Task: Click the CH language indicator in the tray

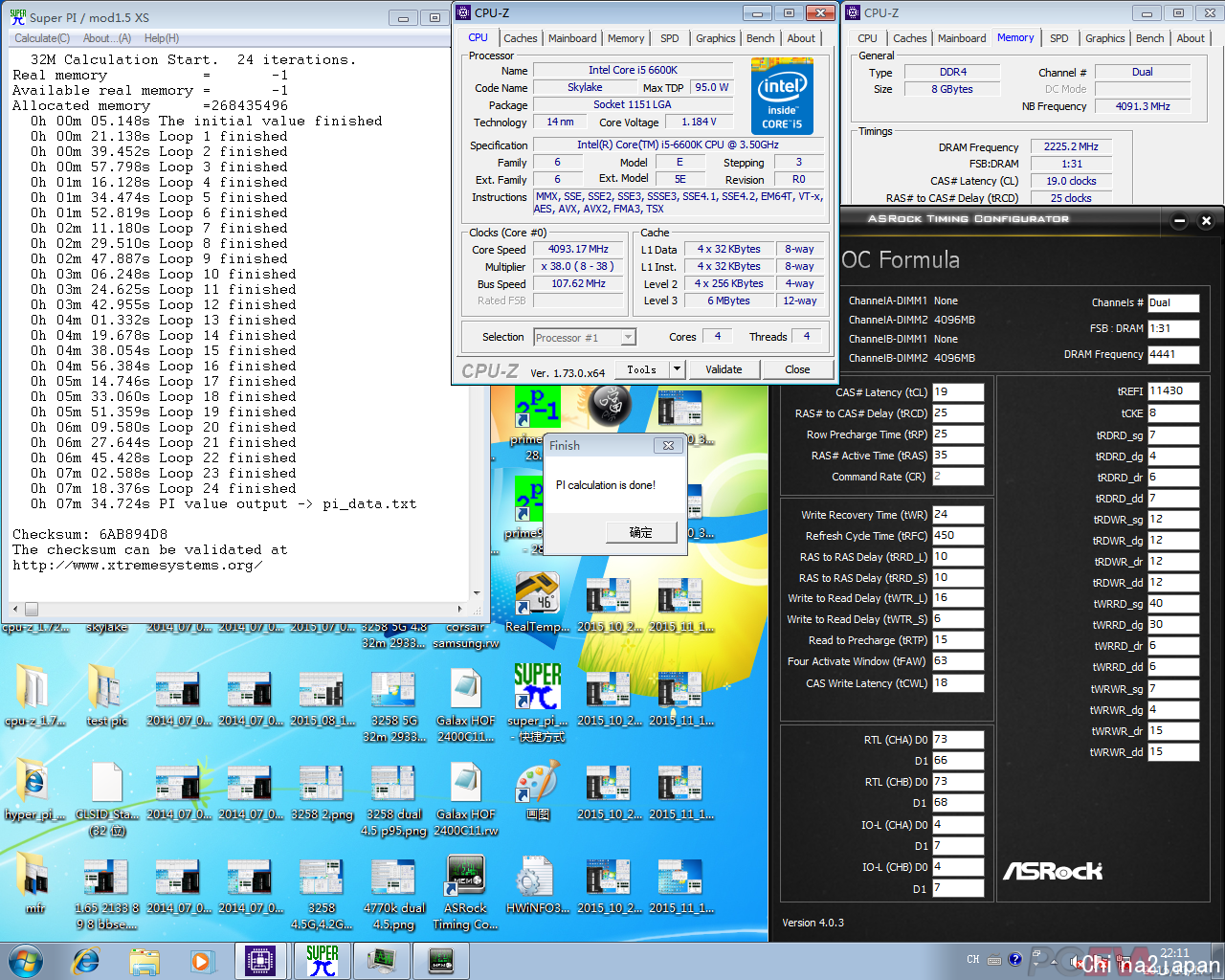Action: coord(973,960)
